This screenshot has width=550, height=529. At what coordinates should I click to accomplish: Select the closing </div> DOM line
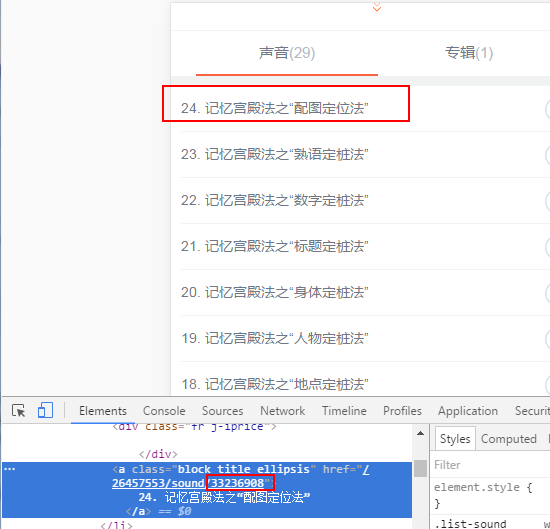click(158, 455)
